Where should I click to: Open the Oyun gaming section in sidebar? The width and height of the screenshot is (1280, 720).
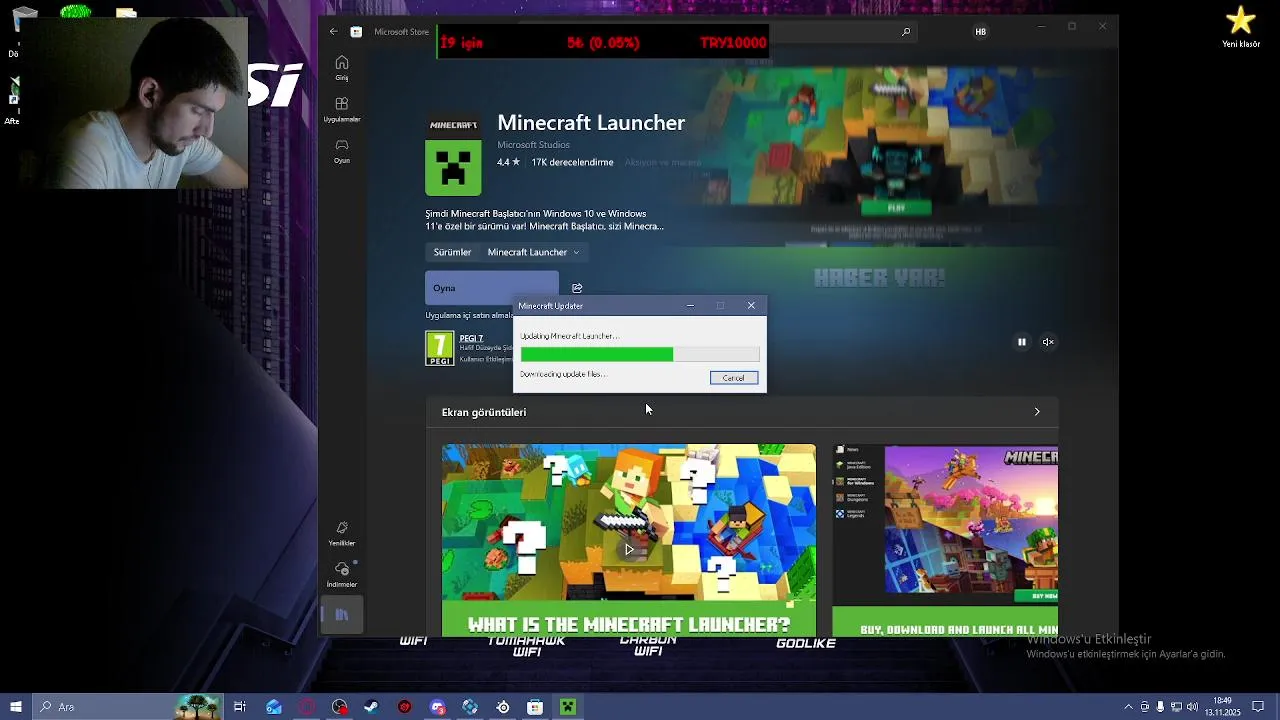tap(342, 151)
